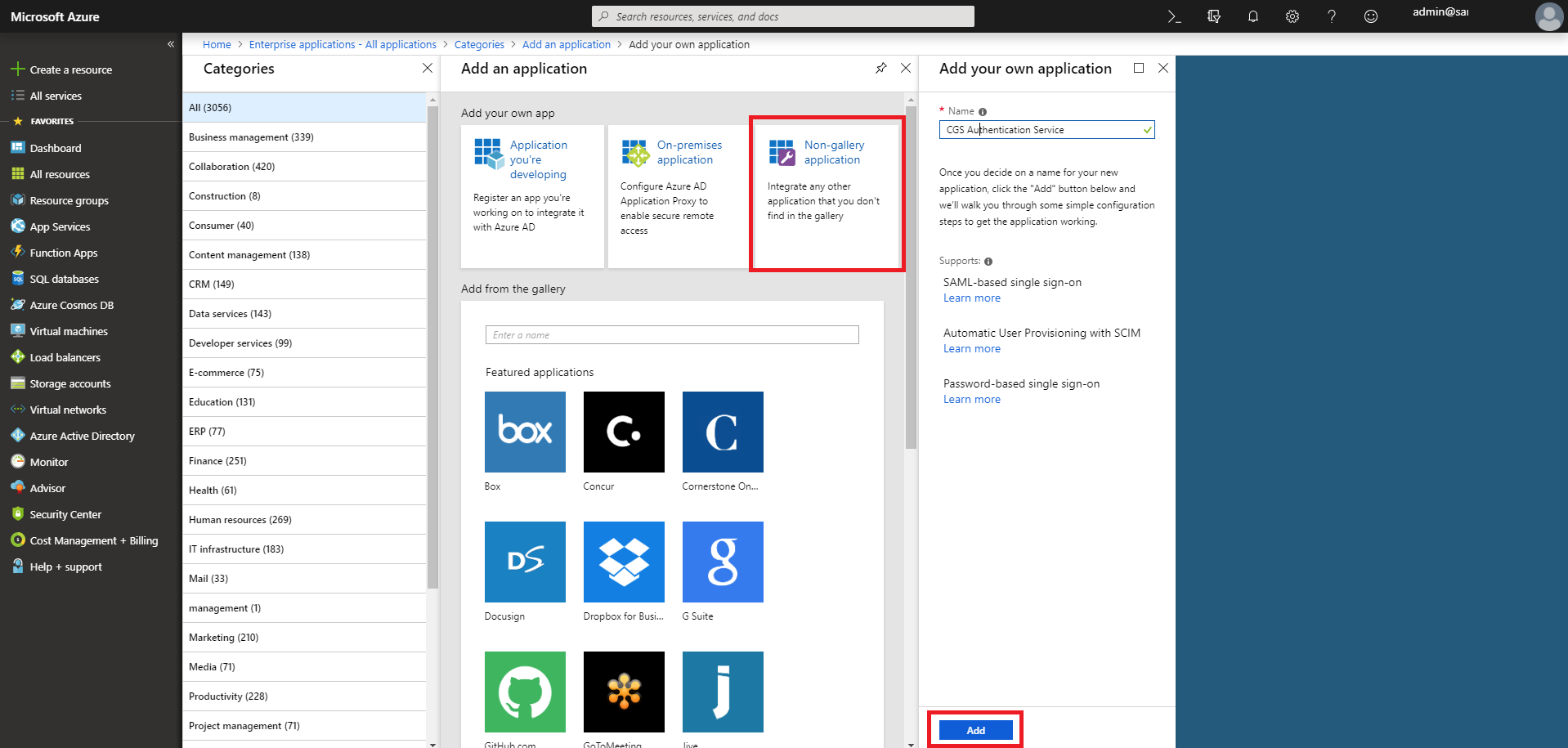
Task: Open the portal settings gear
Action: coord(1292,16)
